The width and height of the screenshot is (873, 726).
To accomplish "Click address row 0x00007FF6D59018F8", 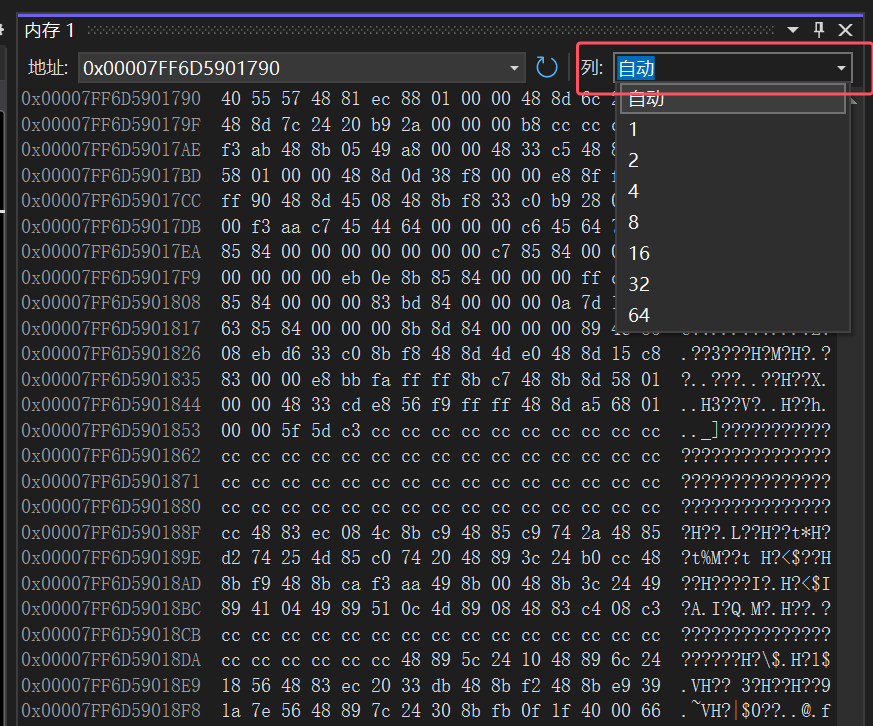I will point(111,711).
